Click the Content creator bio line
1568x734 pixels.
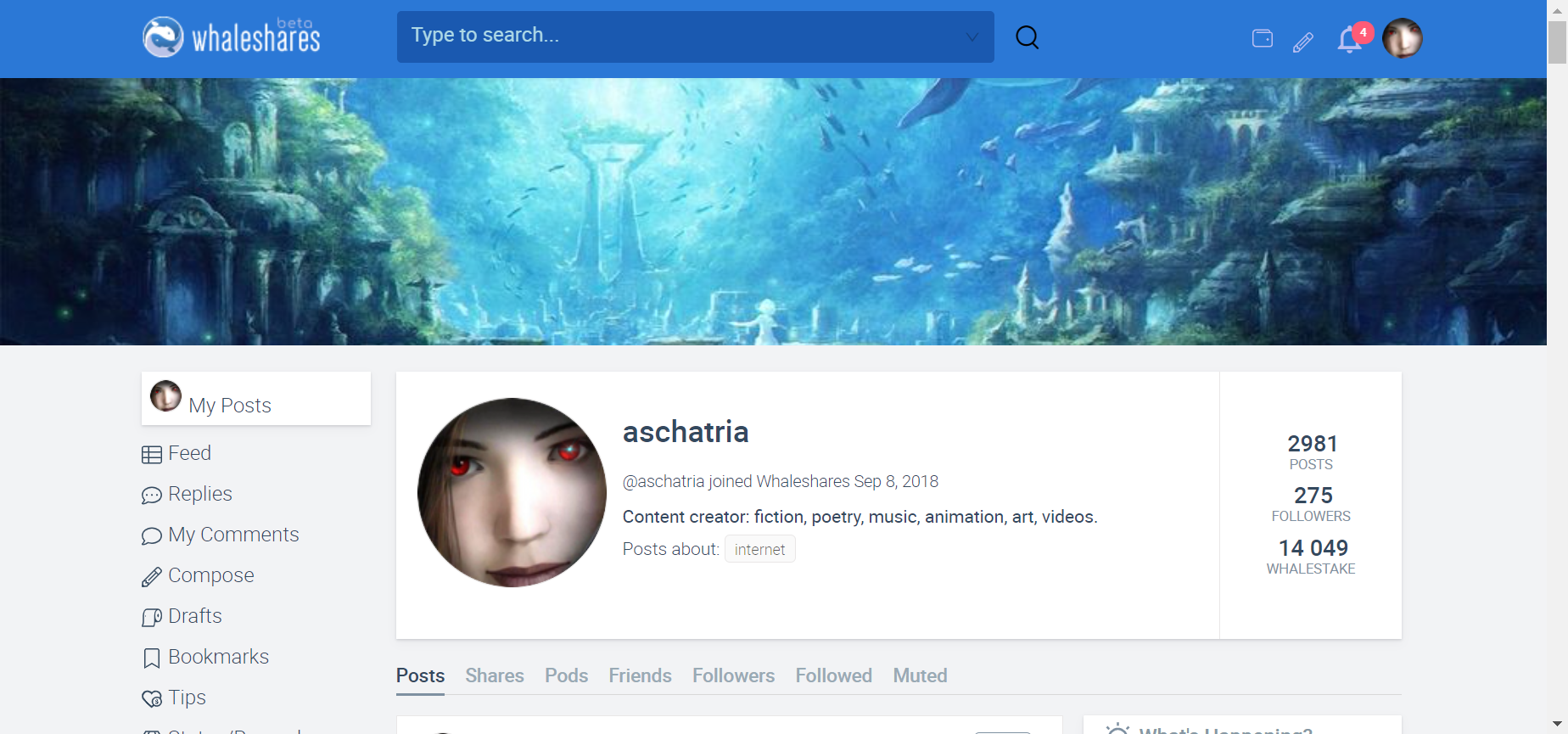tap(860, 517)
